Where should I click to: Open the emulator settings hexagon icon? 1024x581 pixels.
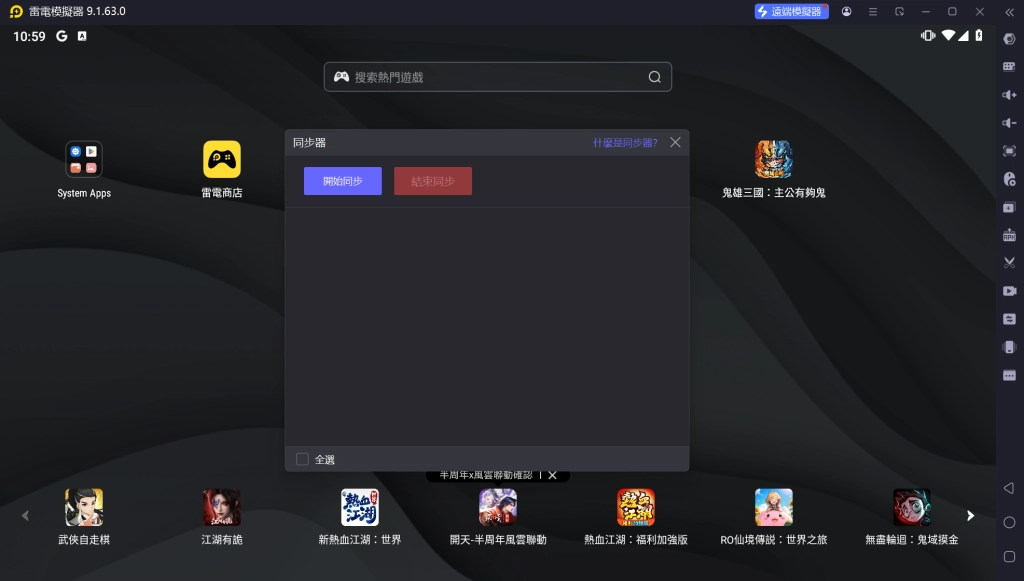tap(1009, 39)
